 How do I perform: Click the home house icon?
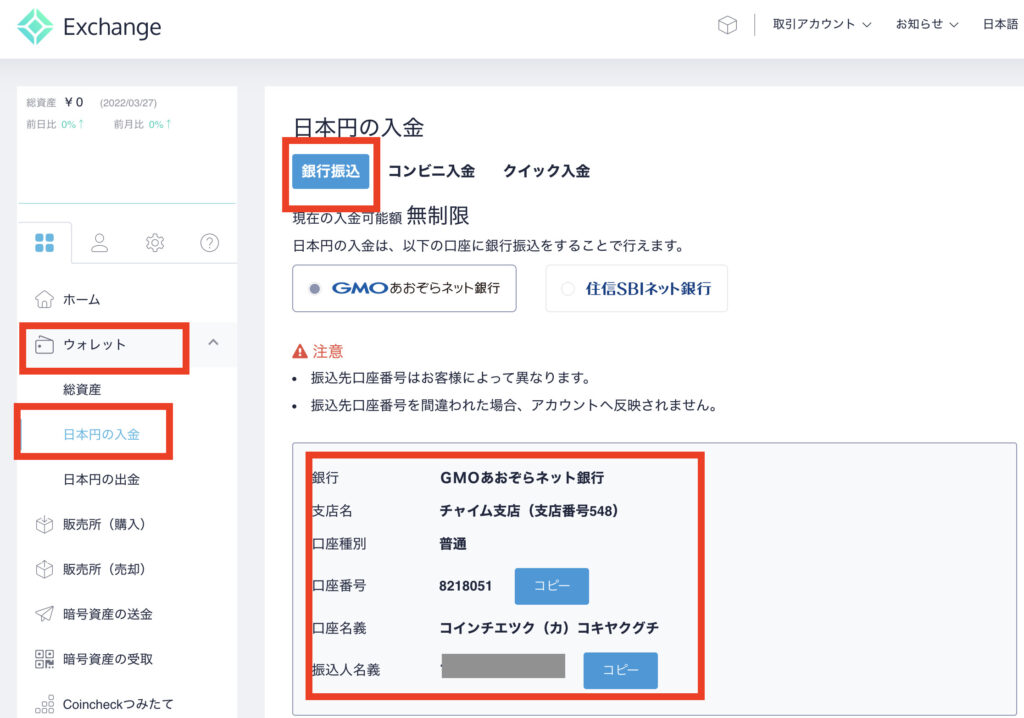click(x=44, y=299)
